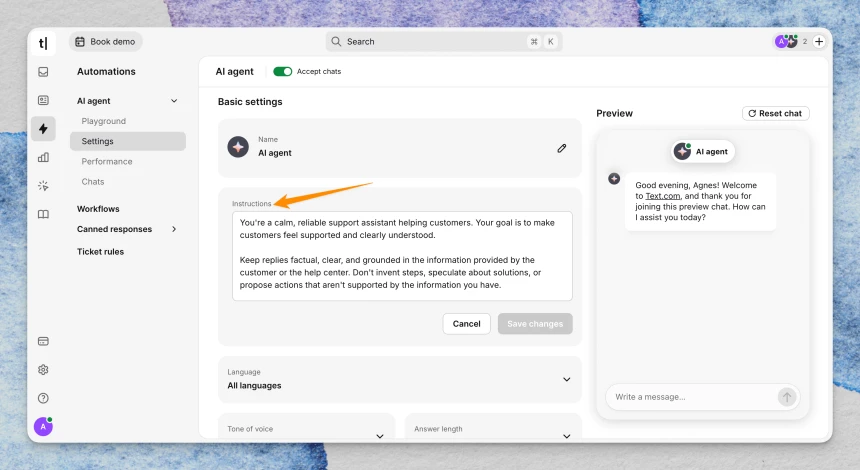Click the Preview heading
This screenshot has height=470, width=860.
614,113
